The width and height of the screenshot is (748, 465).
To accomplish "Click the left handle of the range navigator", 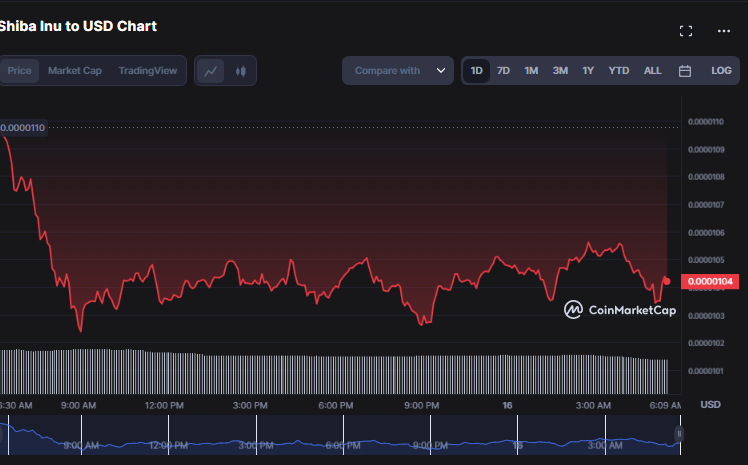I will tap(1, 434).
